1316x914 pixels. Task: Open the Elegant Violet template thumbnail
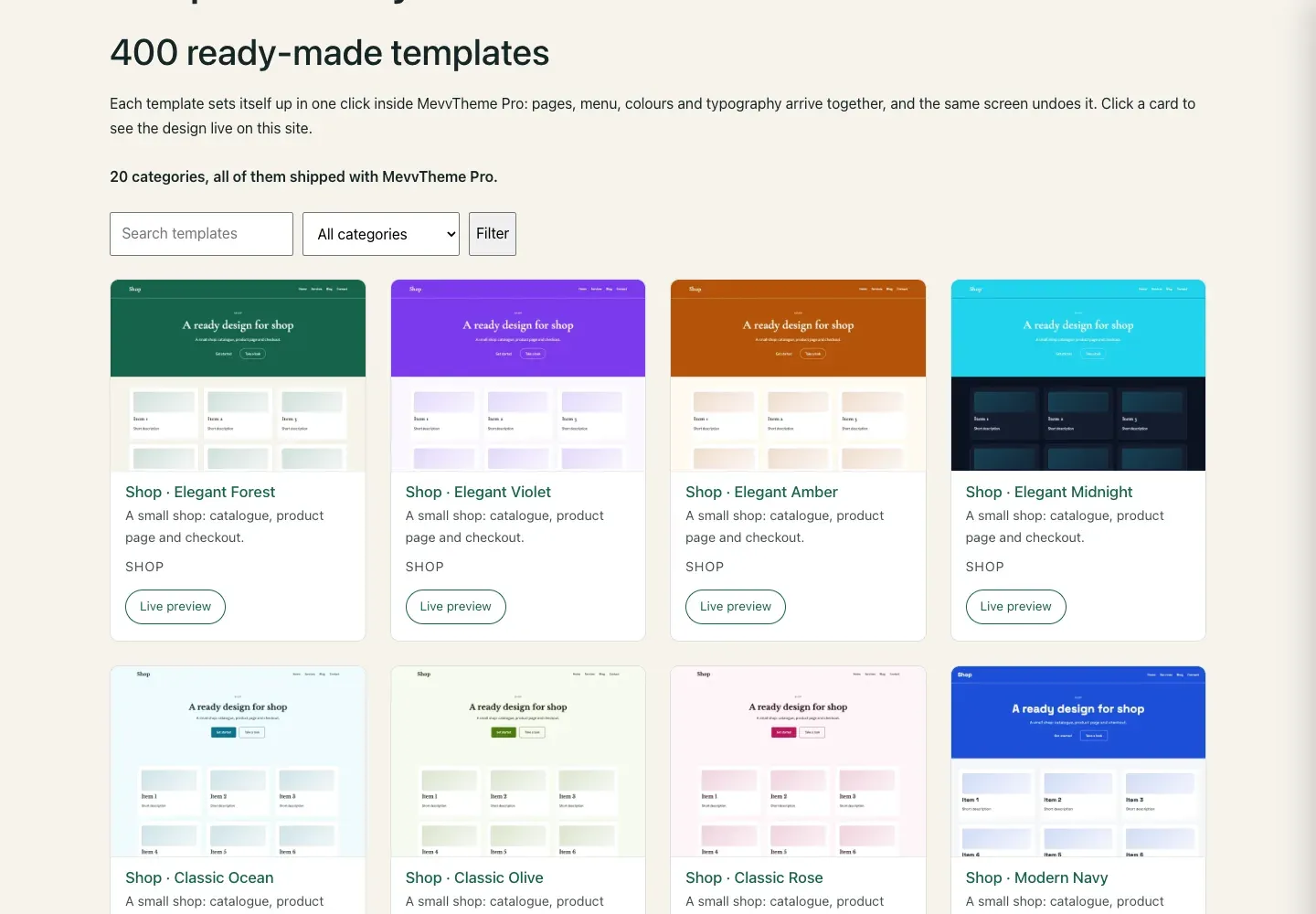click(518, 376)
